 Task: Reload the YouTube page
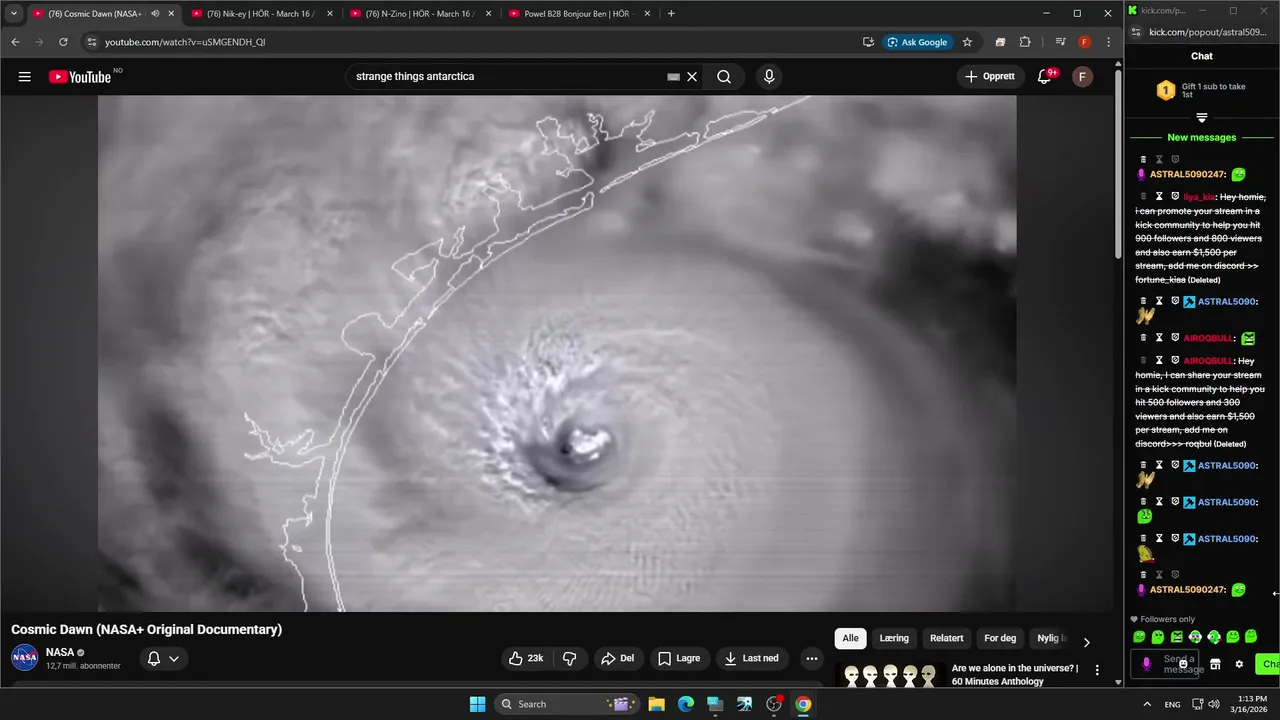tap(63, 42)
